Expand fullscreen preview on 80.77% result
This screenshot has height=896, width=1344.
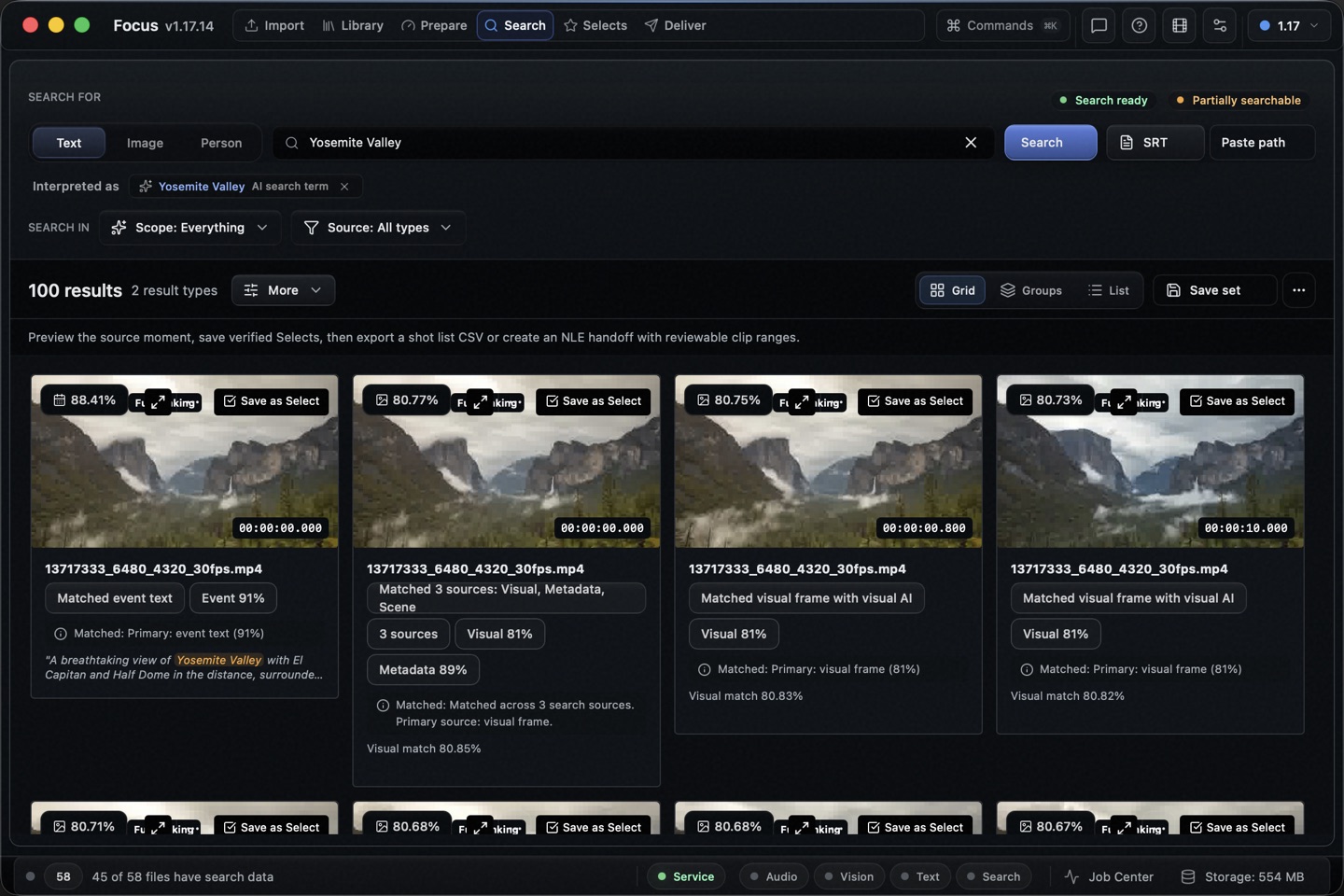point(480,401)
